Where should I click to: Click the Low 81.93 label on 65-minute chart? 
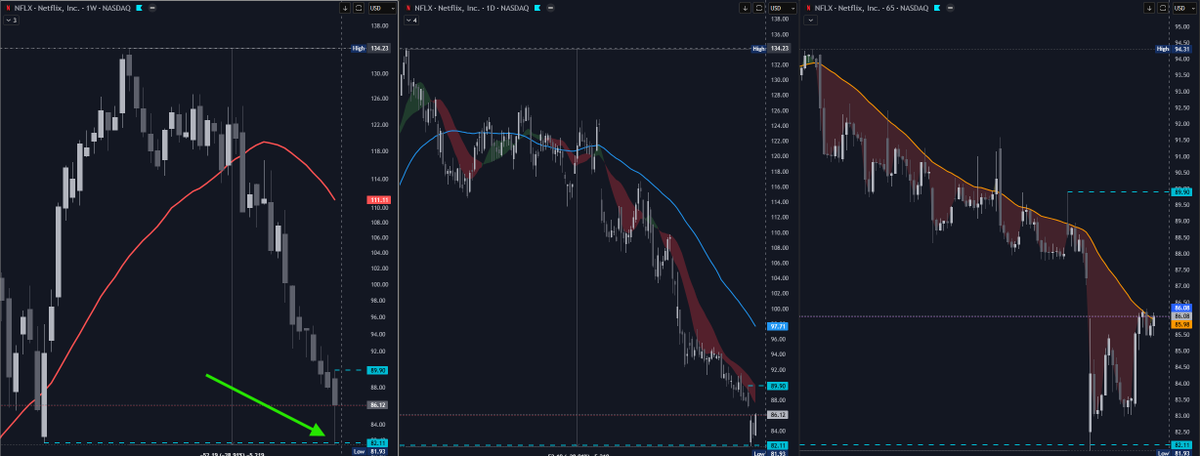[x=1174, y=452]
